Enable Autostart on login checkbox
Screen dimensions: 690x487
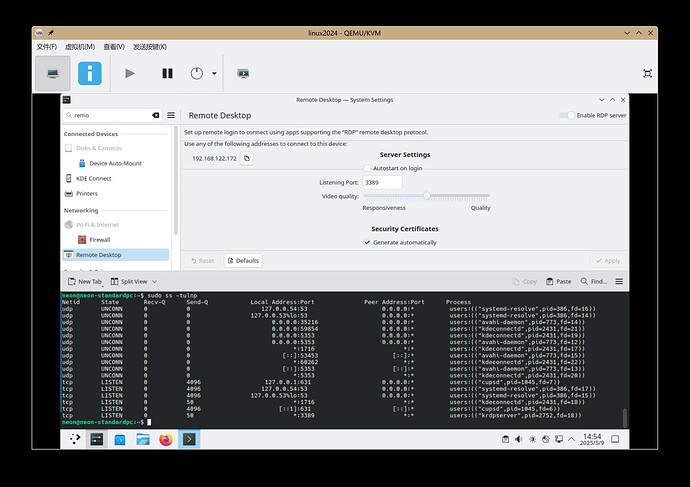[367, 168]
